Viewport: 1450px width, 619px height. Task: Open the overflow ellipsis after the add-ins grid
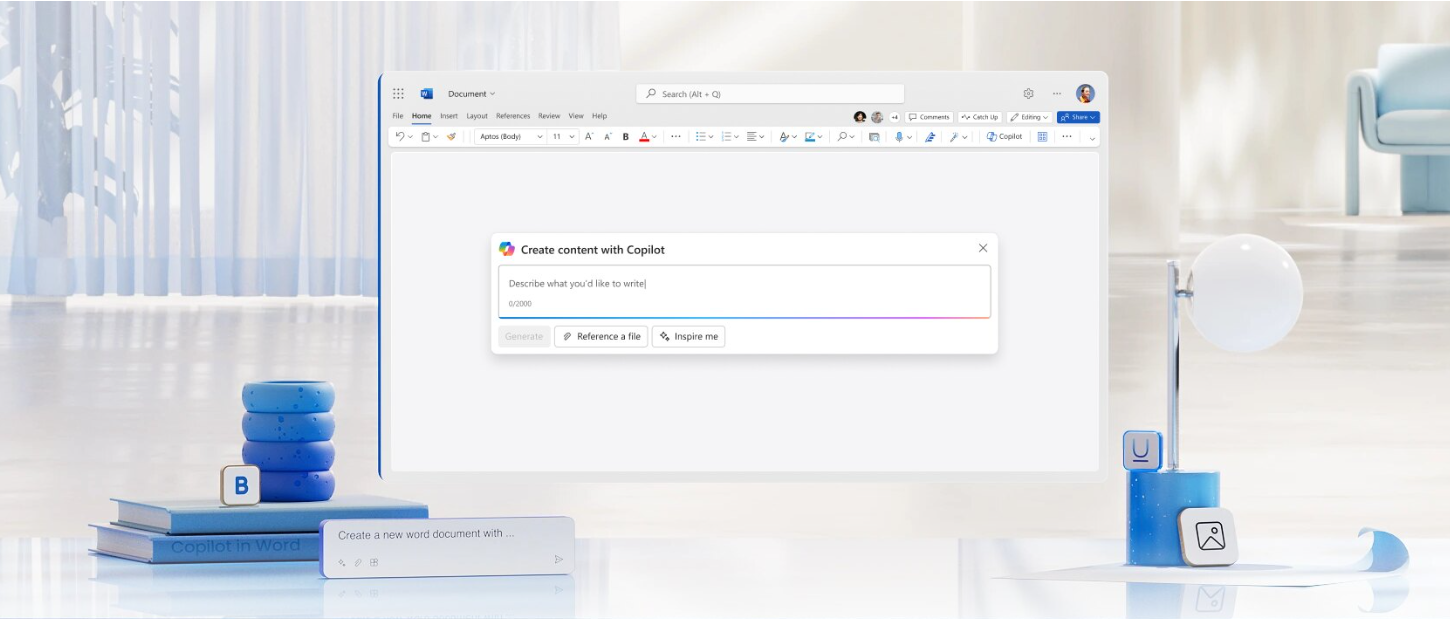point(1067,137)
